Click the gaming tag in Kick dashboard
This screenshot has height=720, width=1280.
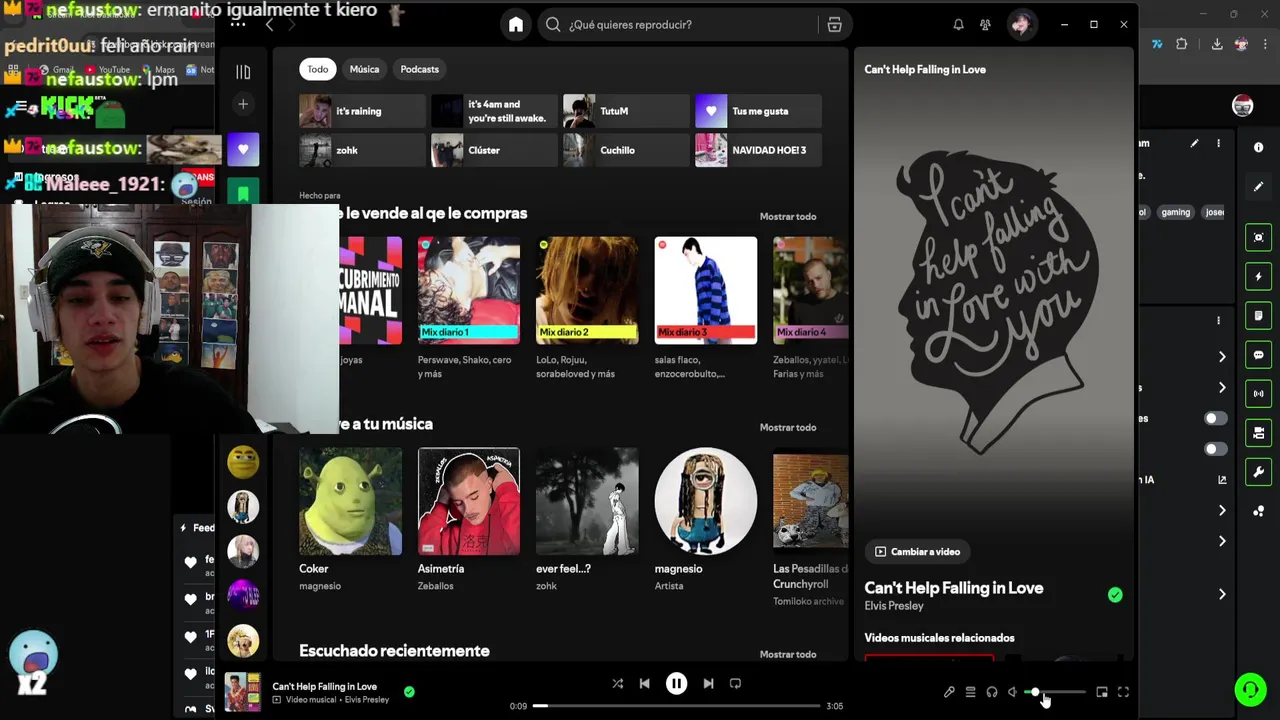1176,212
